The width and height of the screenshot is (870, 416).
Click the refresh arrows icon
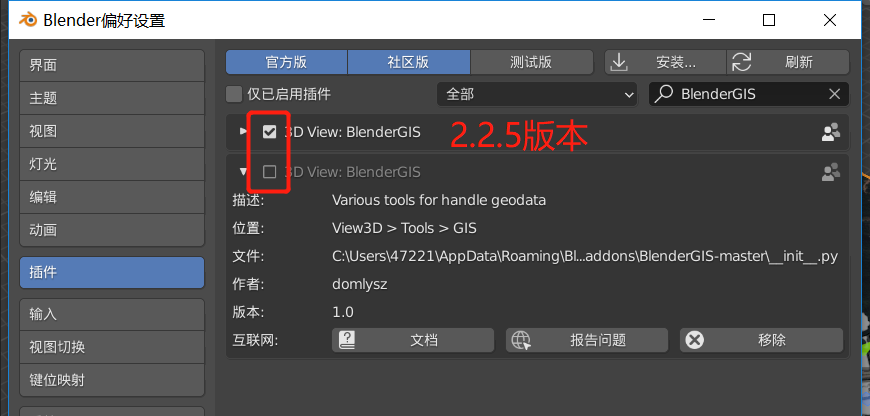click(742, 62)
